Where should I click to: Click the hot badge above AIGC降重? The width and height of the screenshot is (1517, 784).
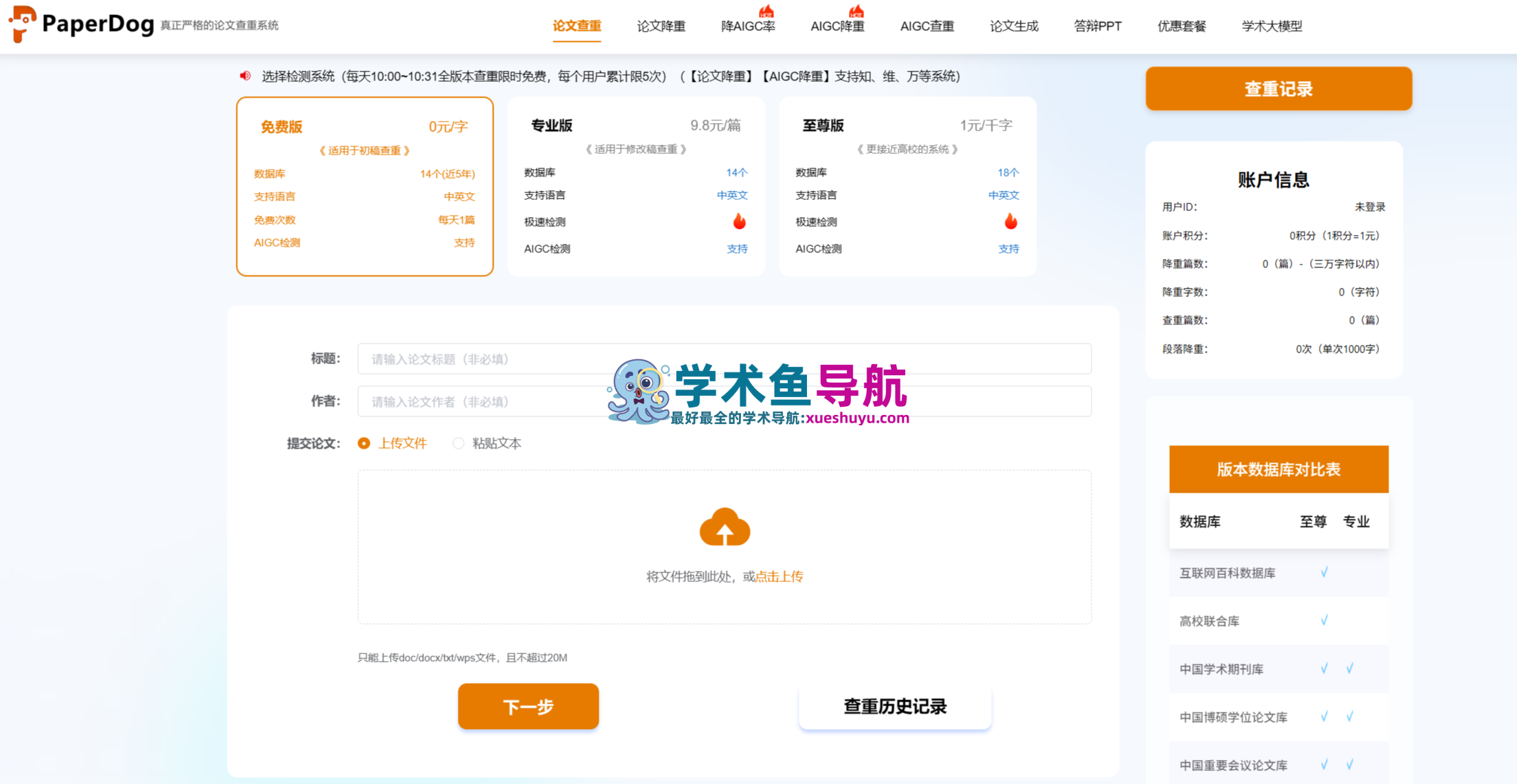coord(856,11)
